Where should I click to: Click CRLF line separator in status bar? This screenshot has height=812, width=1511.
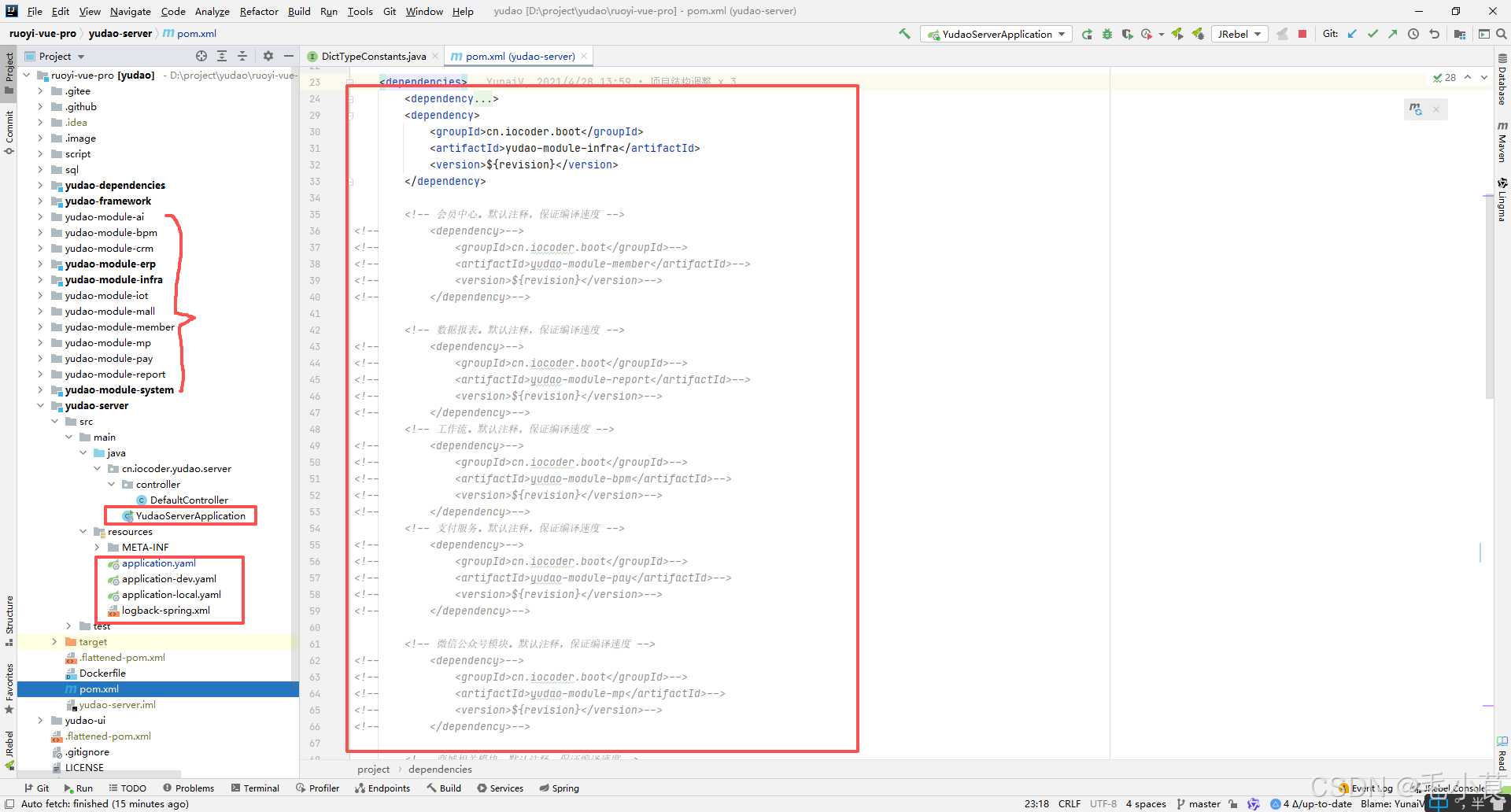coord(1070,803)
